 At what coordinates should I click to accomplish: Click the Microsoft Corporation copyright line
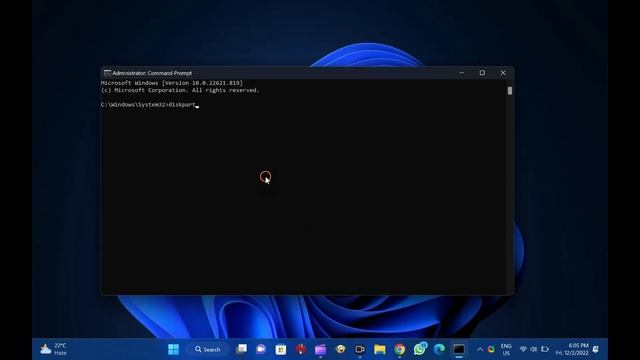(180, 90)
